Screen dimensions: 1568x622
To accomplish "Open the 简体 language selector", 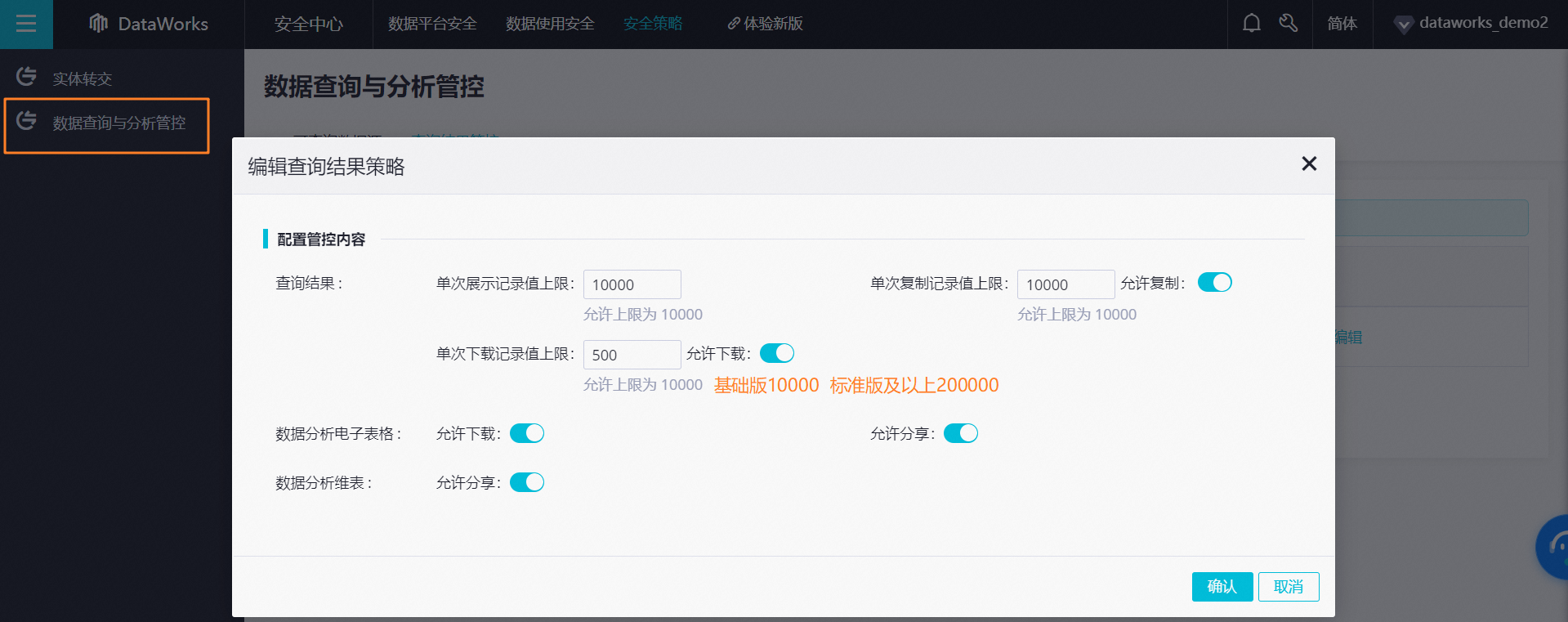I will (x=1342, y=24).
